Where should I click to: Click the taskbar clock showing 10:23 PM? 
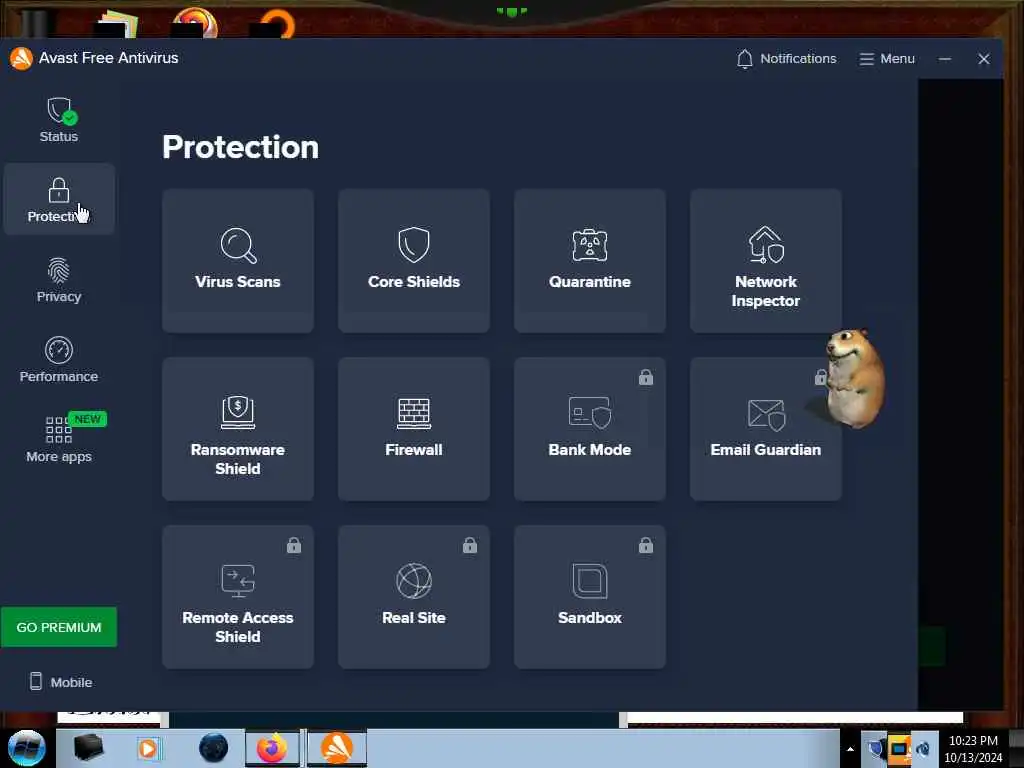[x=973, y=749]
